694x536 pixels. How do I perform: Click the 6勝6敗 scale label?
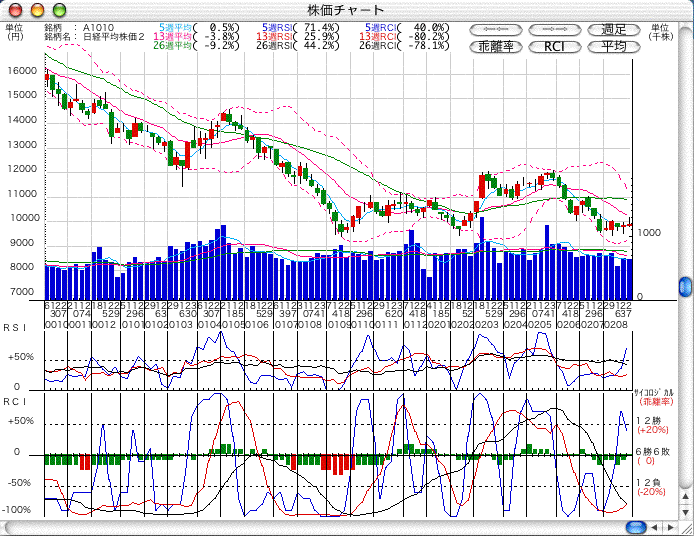click(x=653, y=451)
